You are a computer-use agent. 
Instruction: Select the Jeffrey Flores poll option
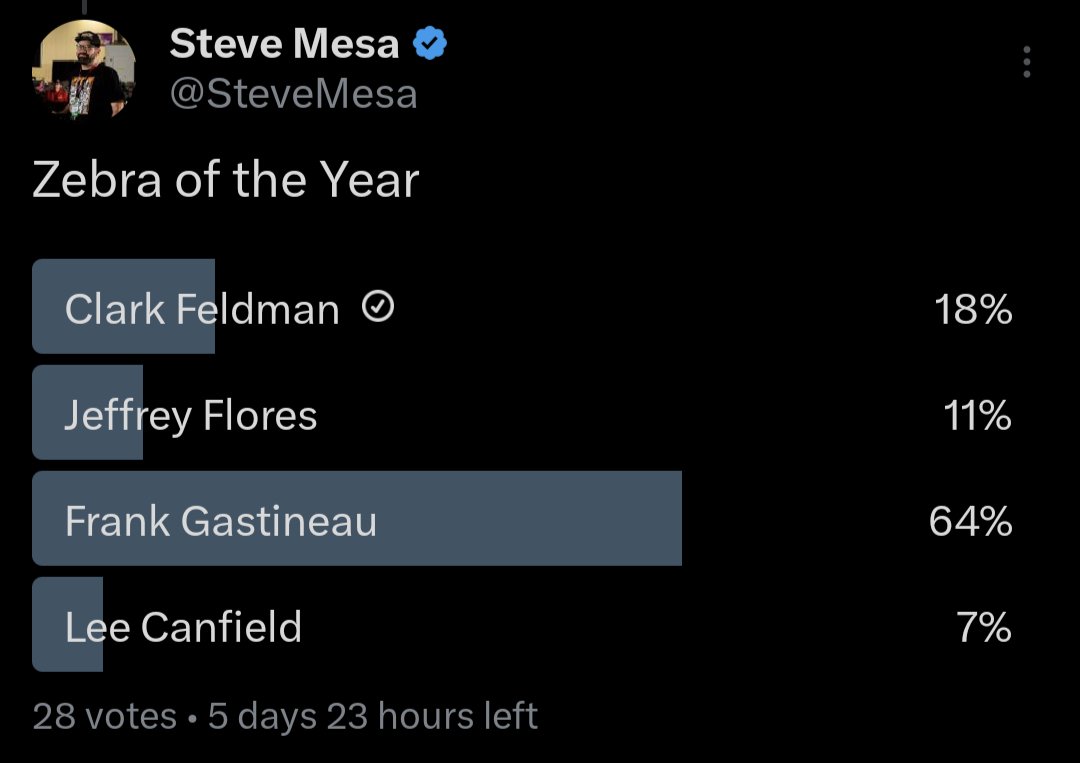click(x=522, y=412)
